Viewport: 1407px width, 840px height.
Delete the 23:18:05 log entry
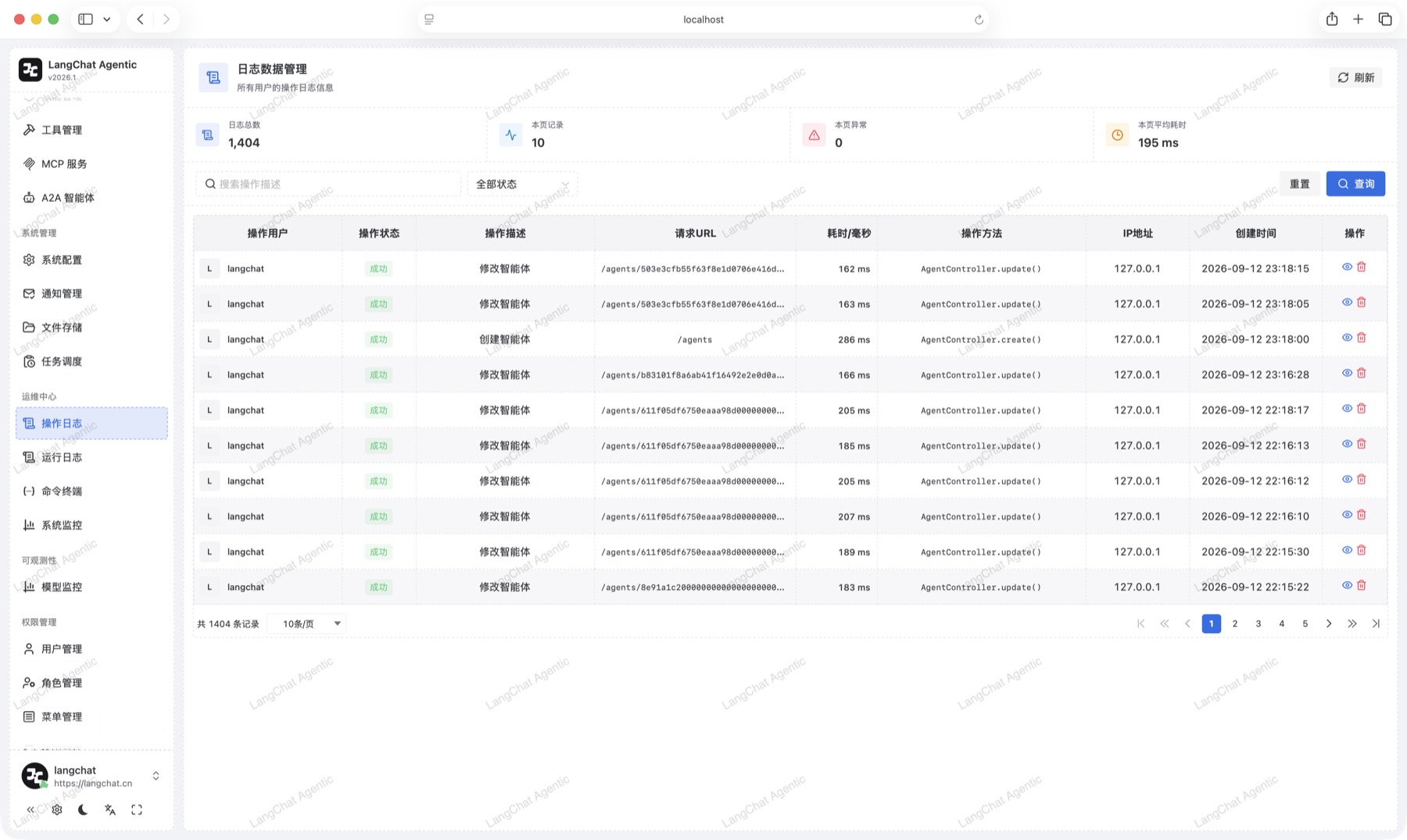coord(1362,302)
